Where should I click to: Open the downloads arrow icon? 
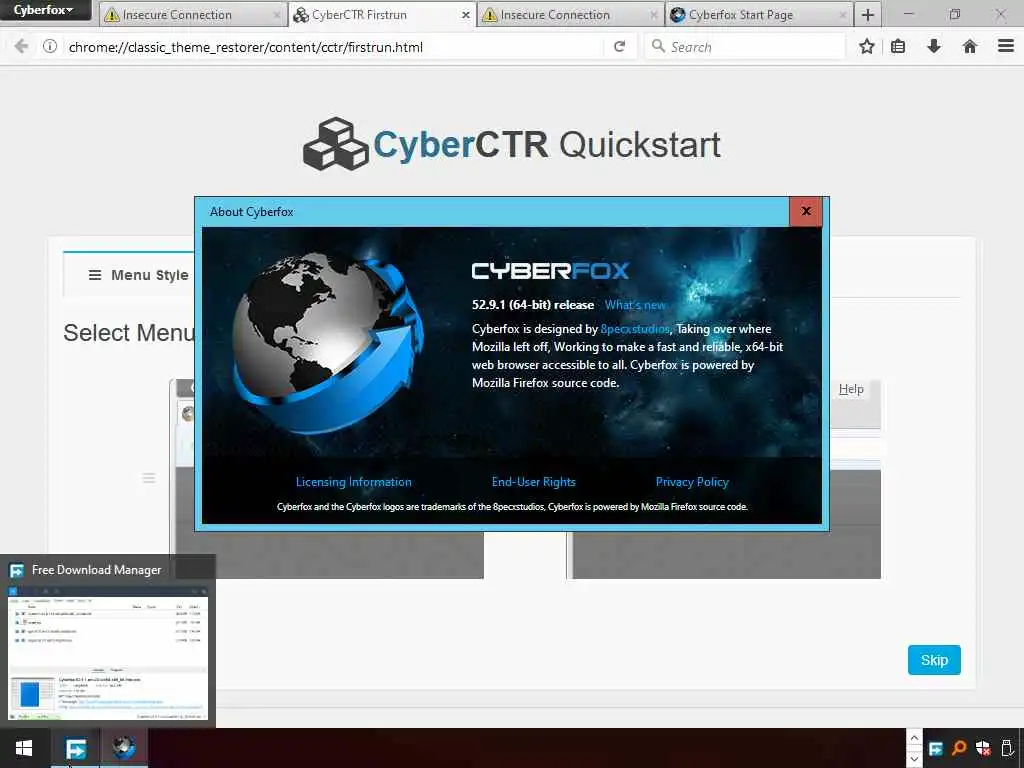pos(934,46)
